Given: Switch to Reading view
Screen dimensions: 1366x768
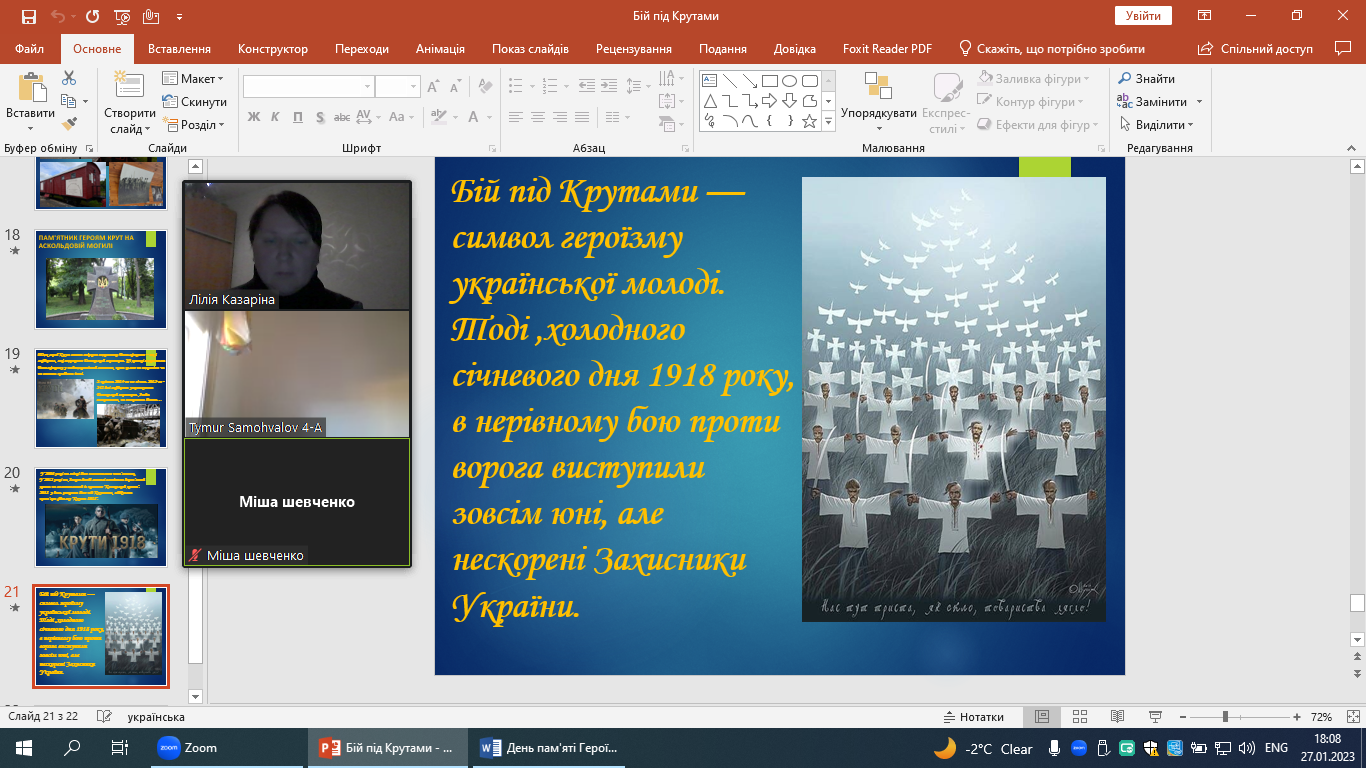Looking at the screenshot, I should [x=1117, y=717].
